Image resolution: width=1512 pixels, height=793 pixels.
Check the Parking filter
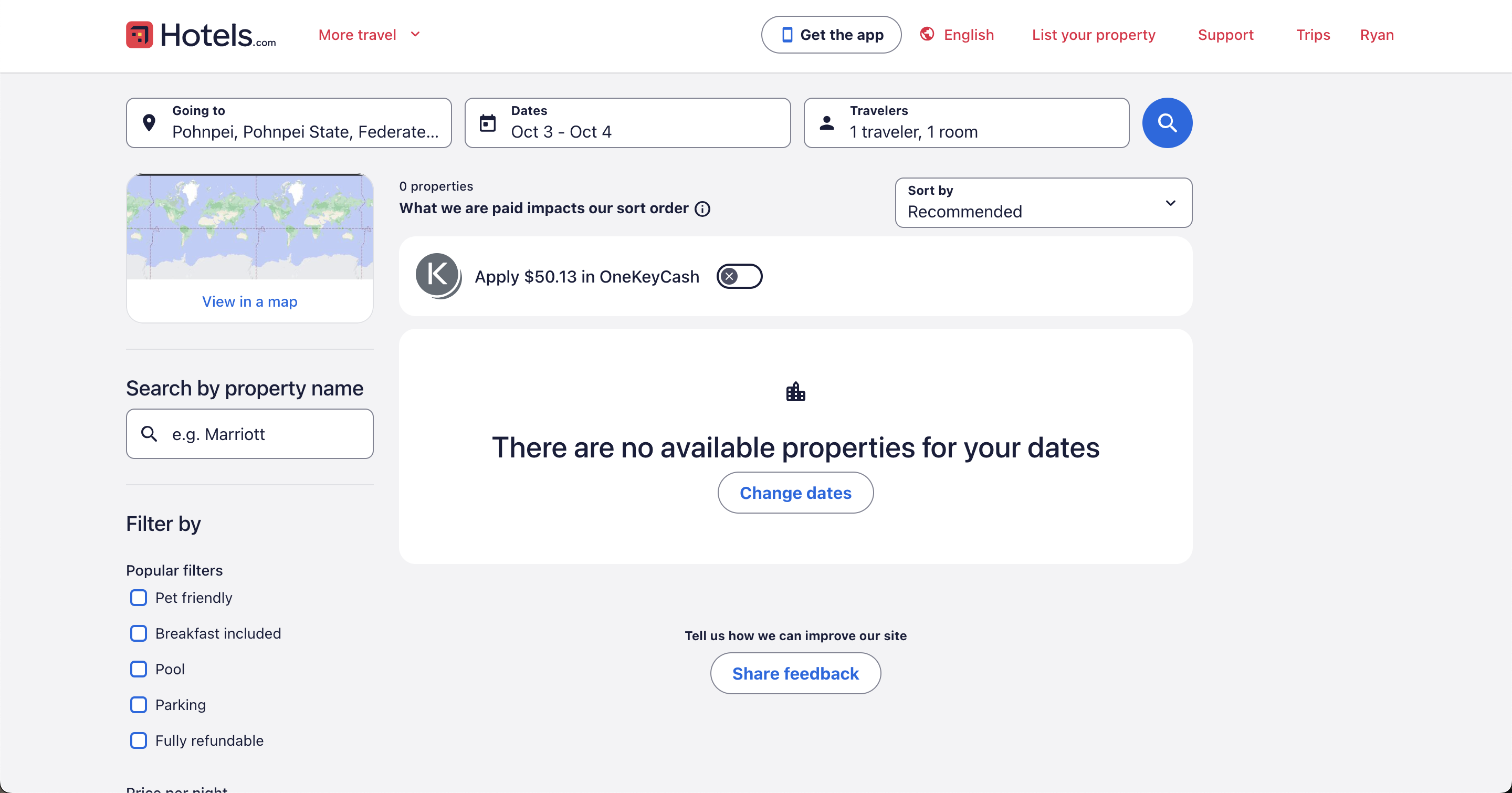click(x=139, y=705)
